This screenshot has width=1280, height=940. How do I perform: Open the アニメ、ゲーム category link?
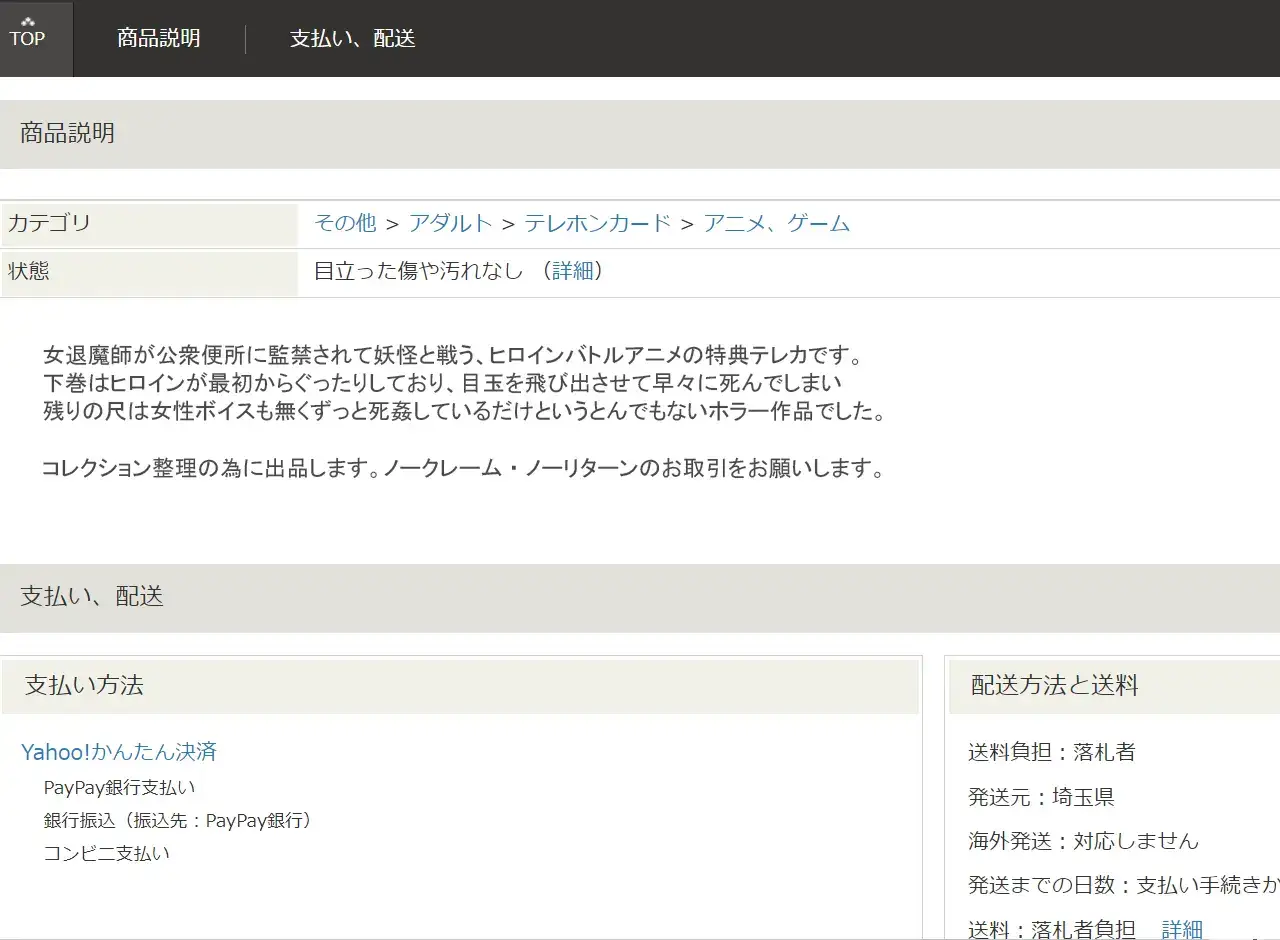[x=776, y=223]
